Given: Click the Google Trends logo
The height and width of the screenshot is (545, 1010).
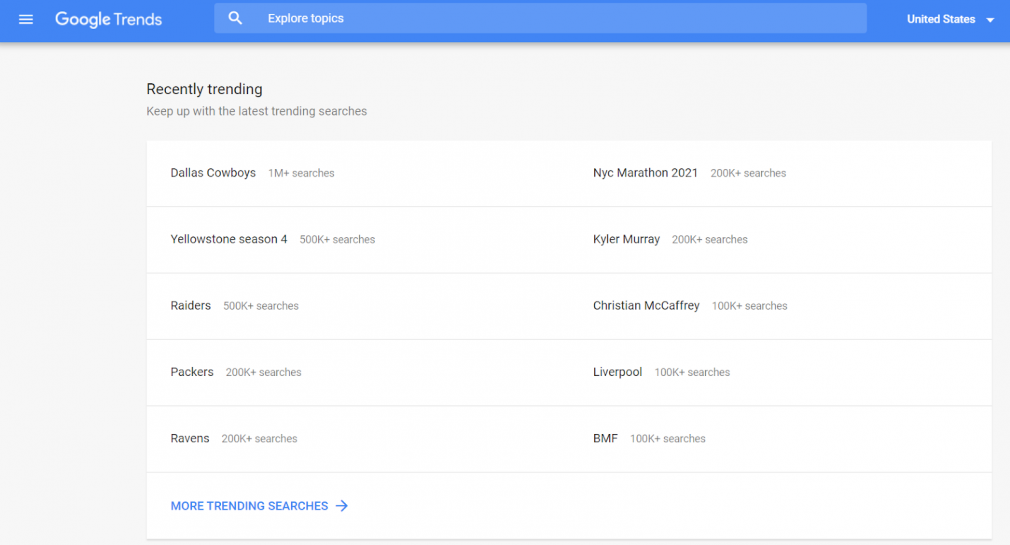Looking at the screenshot, I should 108,19.
